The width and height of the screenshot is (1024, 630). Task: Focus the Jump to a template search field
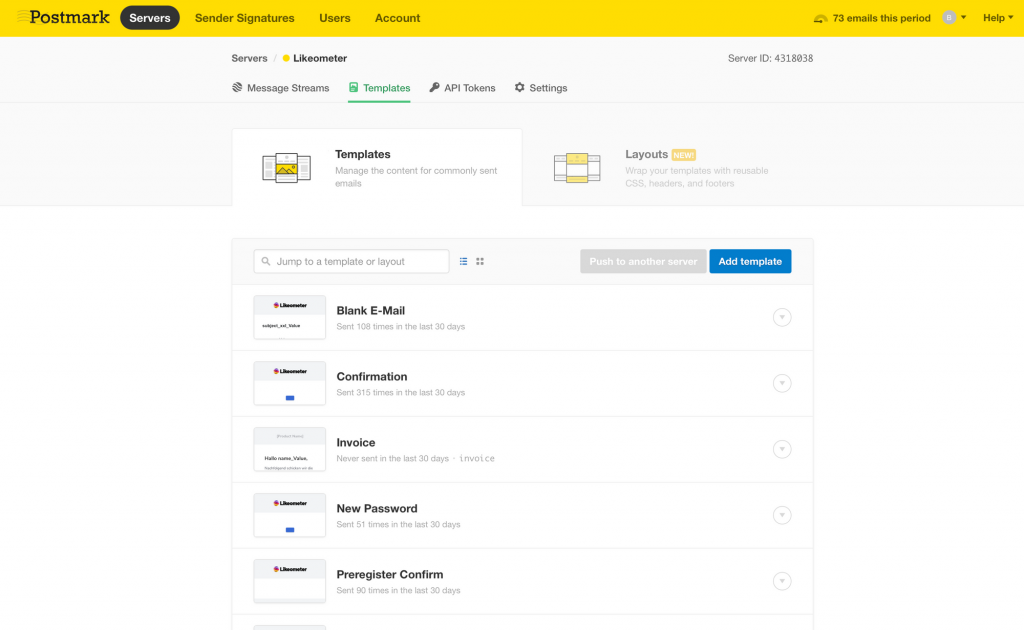[351, 261]
